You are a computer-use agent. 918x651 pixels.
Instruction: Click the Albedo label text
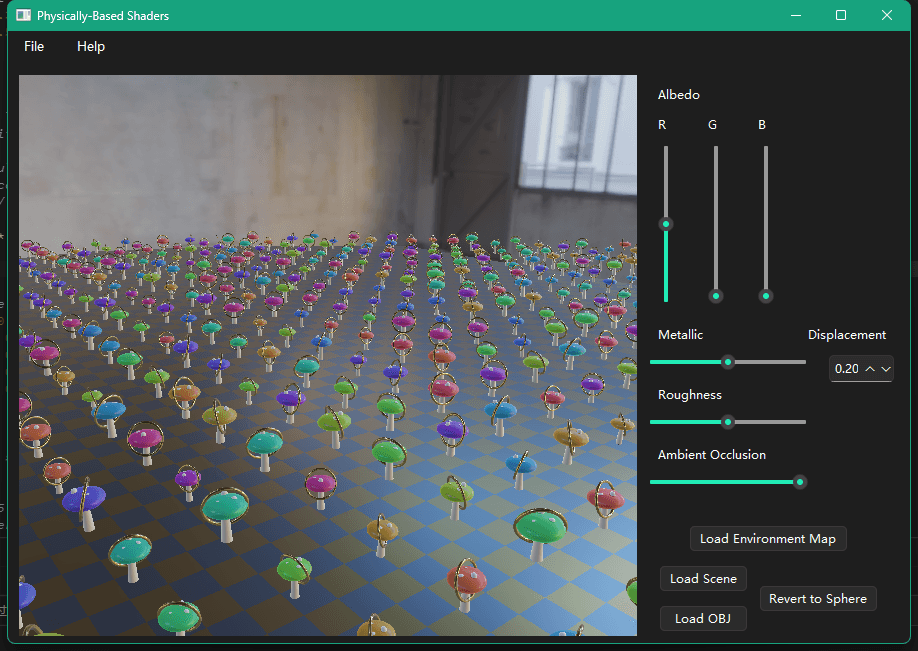coord(679,94)
